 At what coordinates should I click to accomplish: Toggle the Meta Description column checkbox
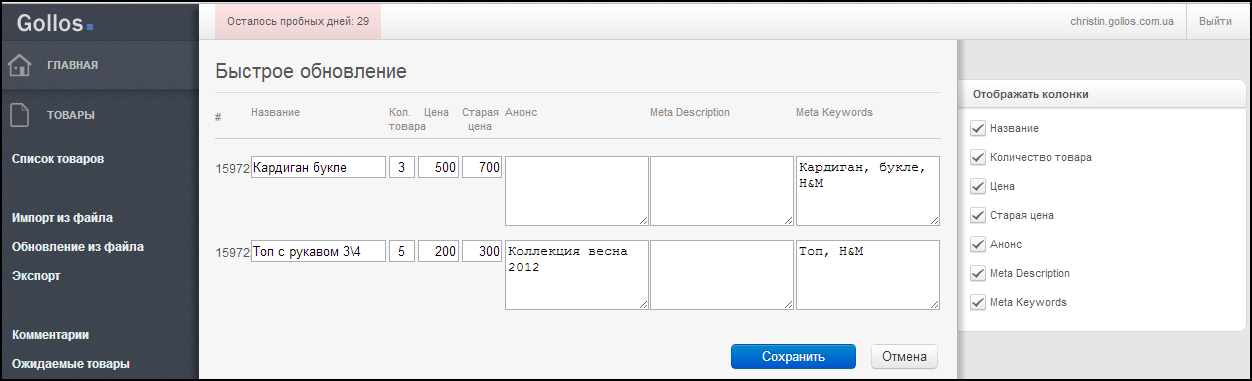pyautogui.click(x=978, y=274)
